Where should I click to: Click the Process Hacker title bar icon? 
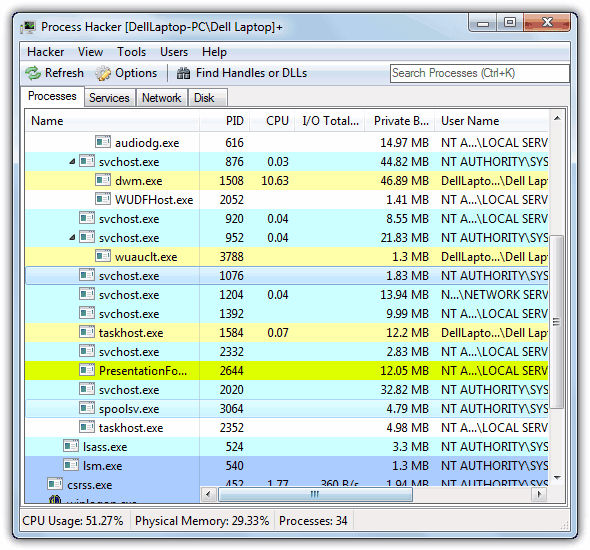(29, 27)
